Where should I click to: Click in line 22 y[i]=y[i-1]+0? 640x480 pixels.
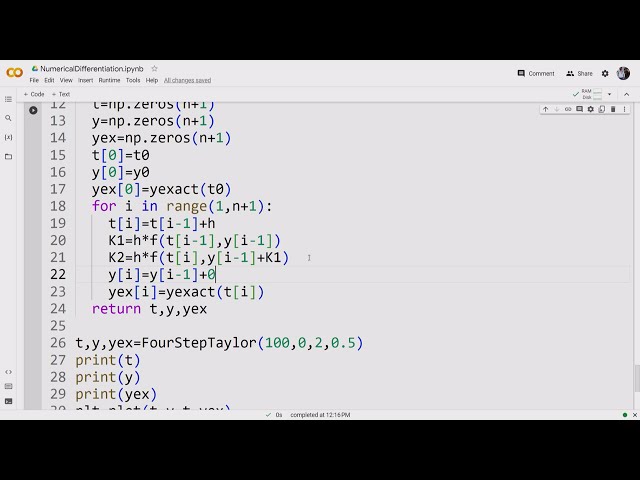(x=162, y=274)
